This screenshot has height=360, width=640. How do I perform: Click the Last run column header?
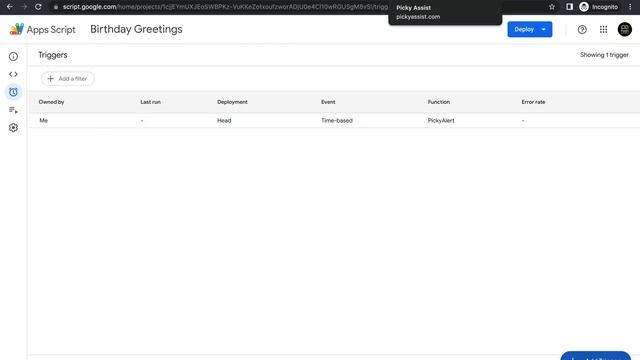click(x=151, y=102)
